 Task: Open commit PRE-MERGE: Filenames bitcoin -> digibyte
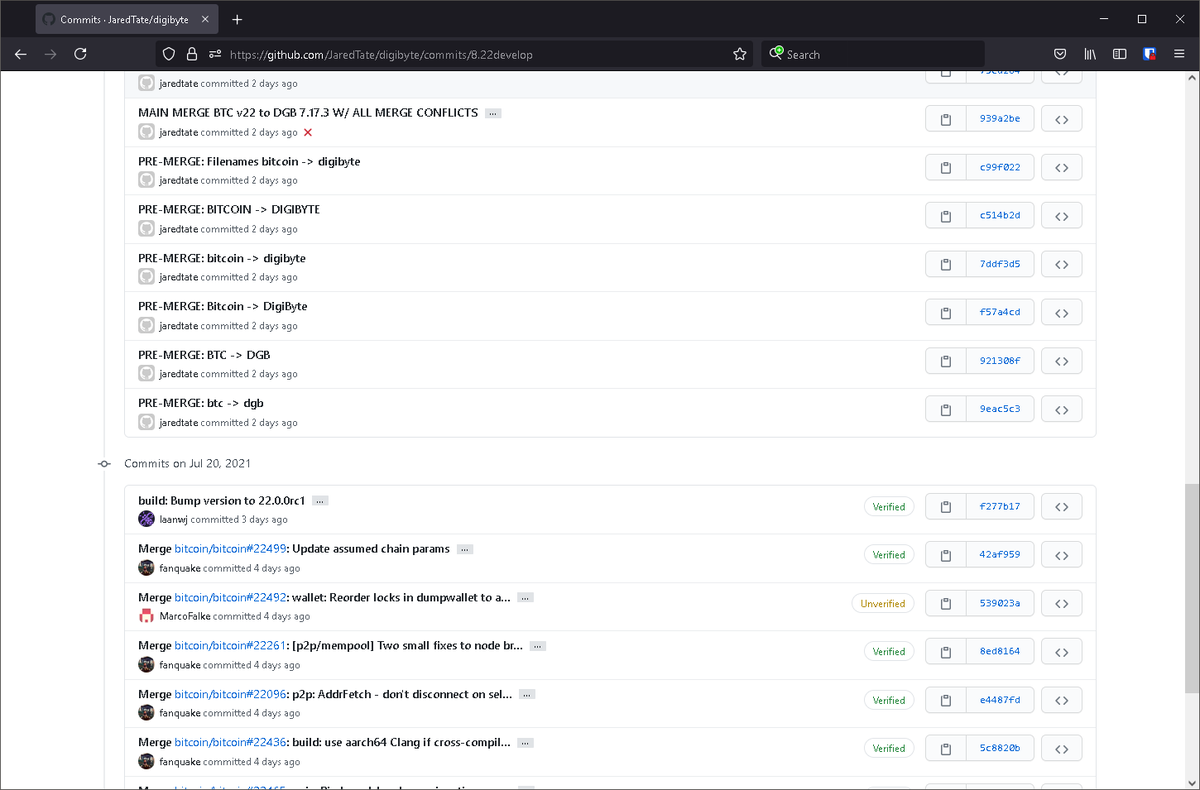pyautogui.click(x=249, y=161)
